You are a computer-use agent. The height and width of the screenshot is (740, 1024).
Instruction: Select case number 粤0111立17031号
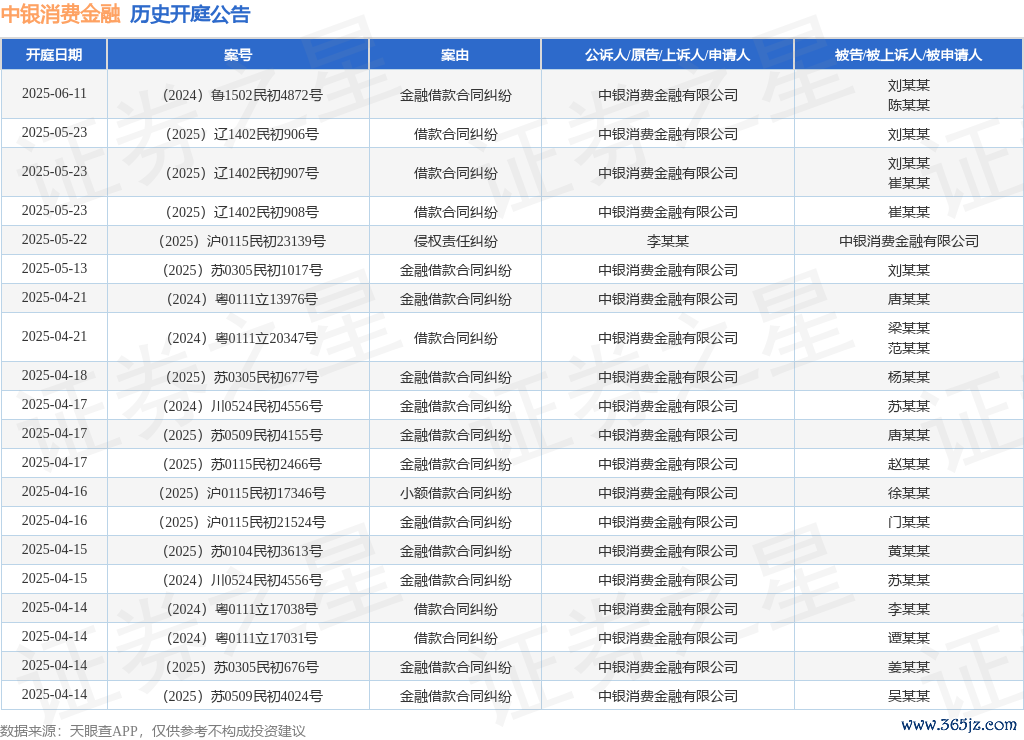[242, 638]
